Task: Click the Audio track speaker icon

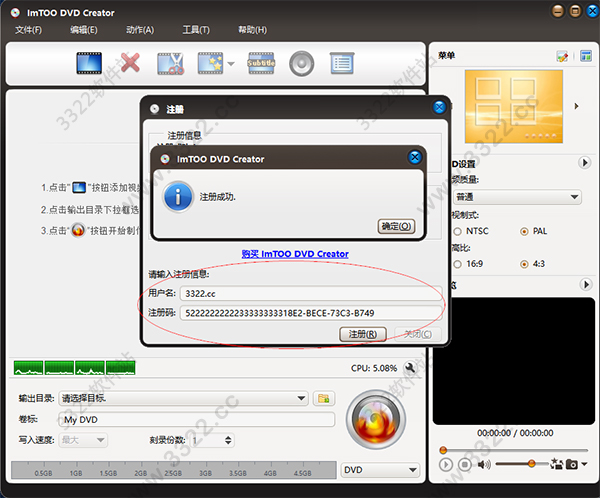Action: click(x=302, y=64)
